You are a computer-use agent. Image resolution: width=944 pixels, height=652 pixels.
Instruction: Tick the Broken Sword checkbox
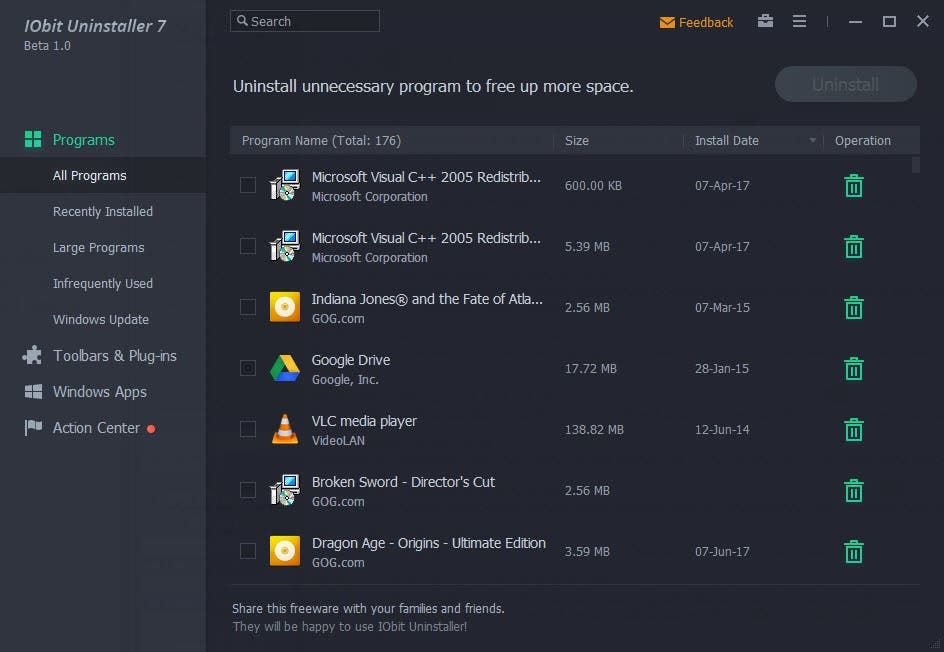point(247,489)
